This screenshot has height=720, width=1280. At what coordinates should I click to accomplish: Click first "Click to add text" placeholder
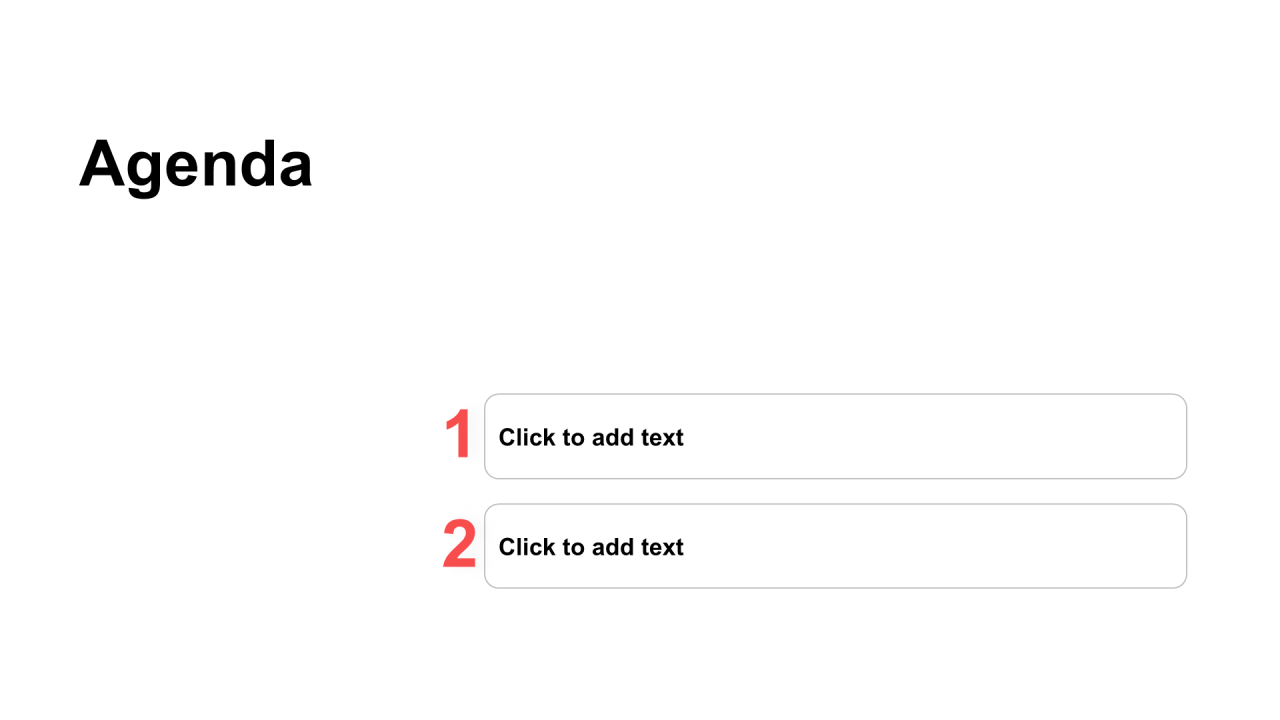591,437
